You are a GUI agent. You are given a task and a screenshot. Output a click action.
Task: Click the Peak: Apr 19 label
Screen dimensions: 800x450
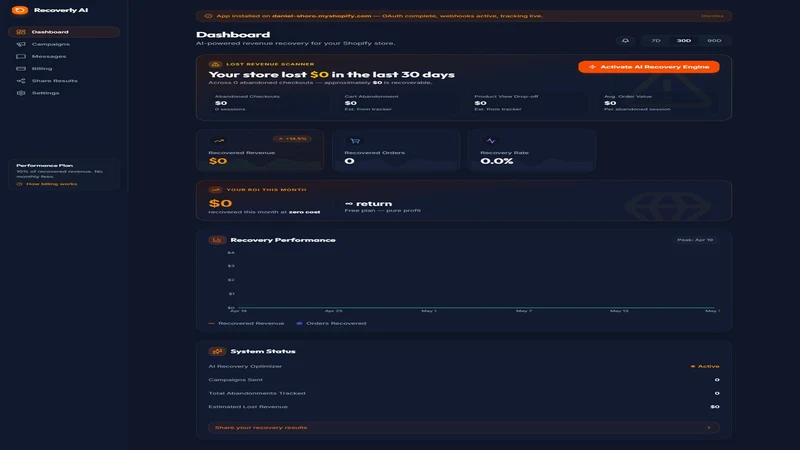695,240
